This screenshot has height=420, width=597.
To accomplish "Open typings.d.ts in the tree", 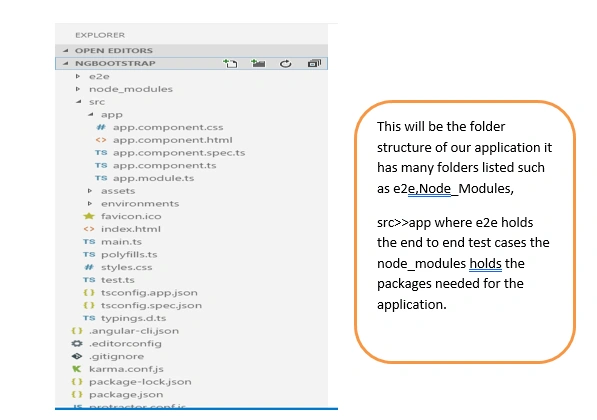I will (134, 318).
